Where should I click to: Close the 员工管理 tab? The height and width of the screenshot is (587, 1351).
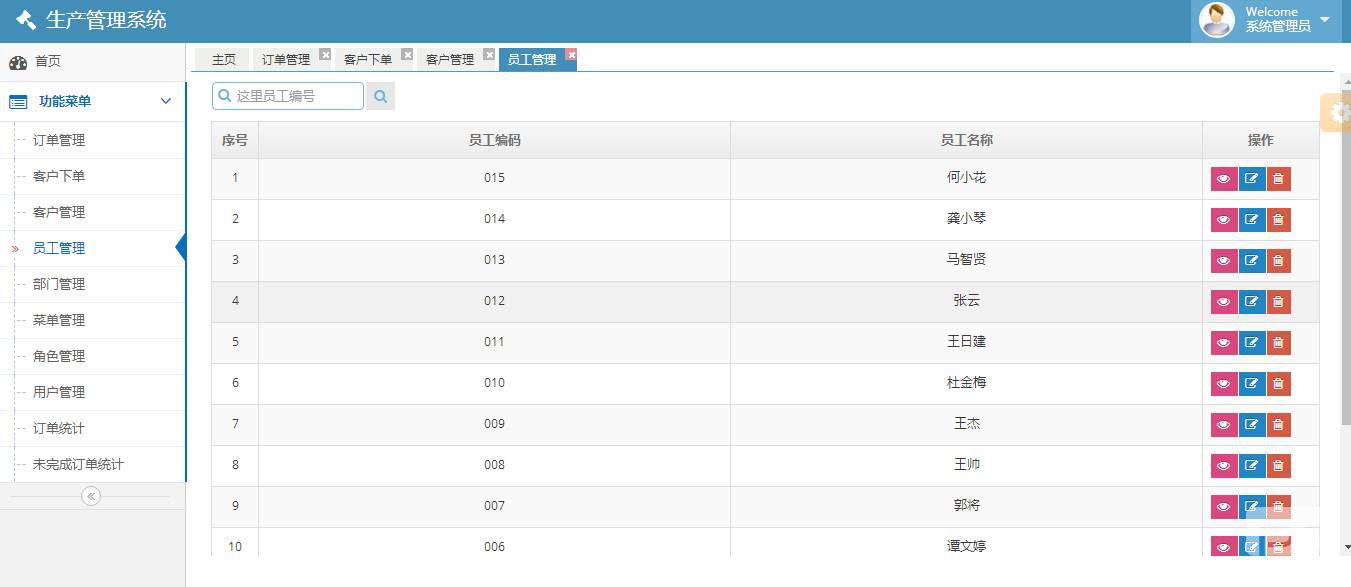point(571,54)
